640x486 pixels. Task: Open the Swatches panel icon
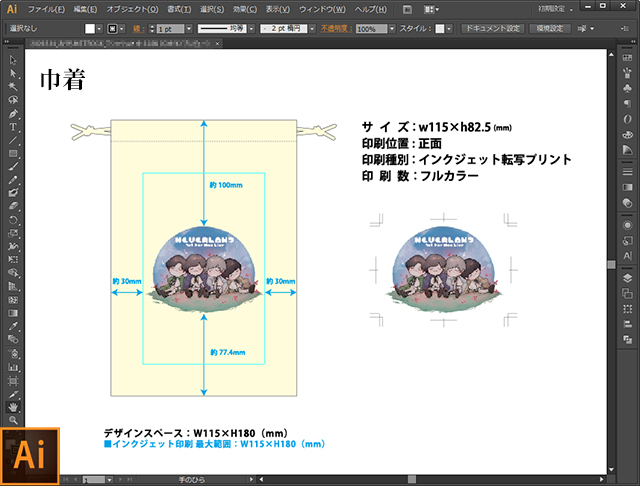coord(627,58)
